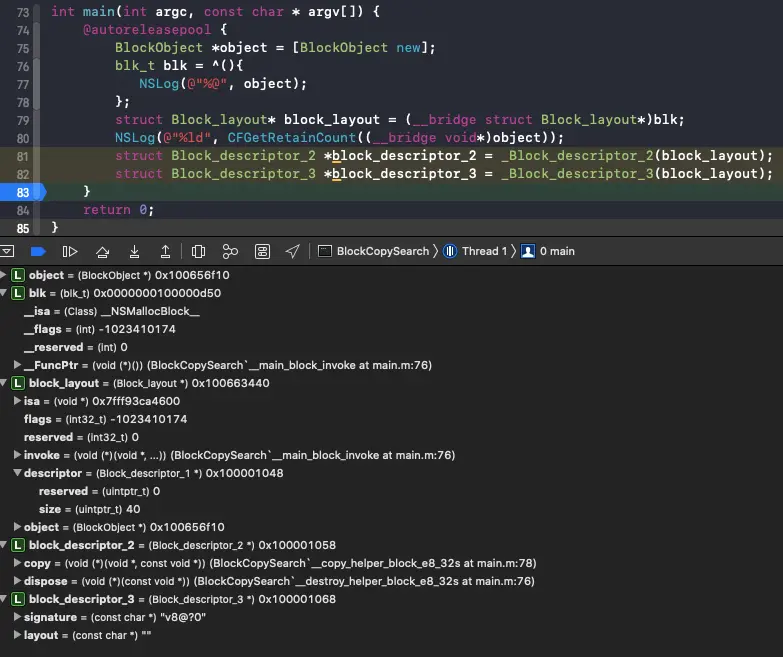Click @autoreleasepool keyword on line 74

(147, 29)
